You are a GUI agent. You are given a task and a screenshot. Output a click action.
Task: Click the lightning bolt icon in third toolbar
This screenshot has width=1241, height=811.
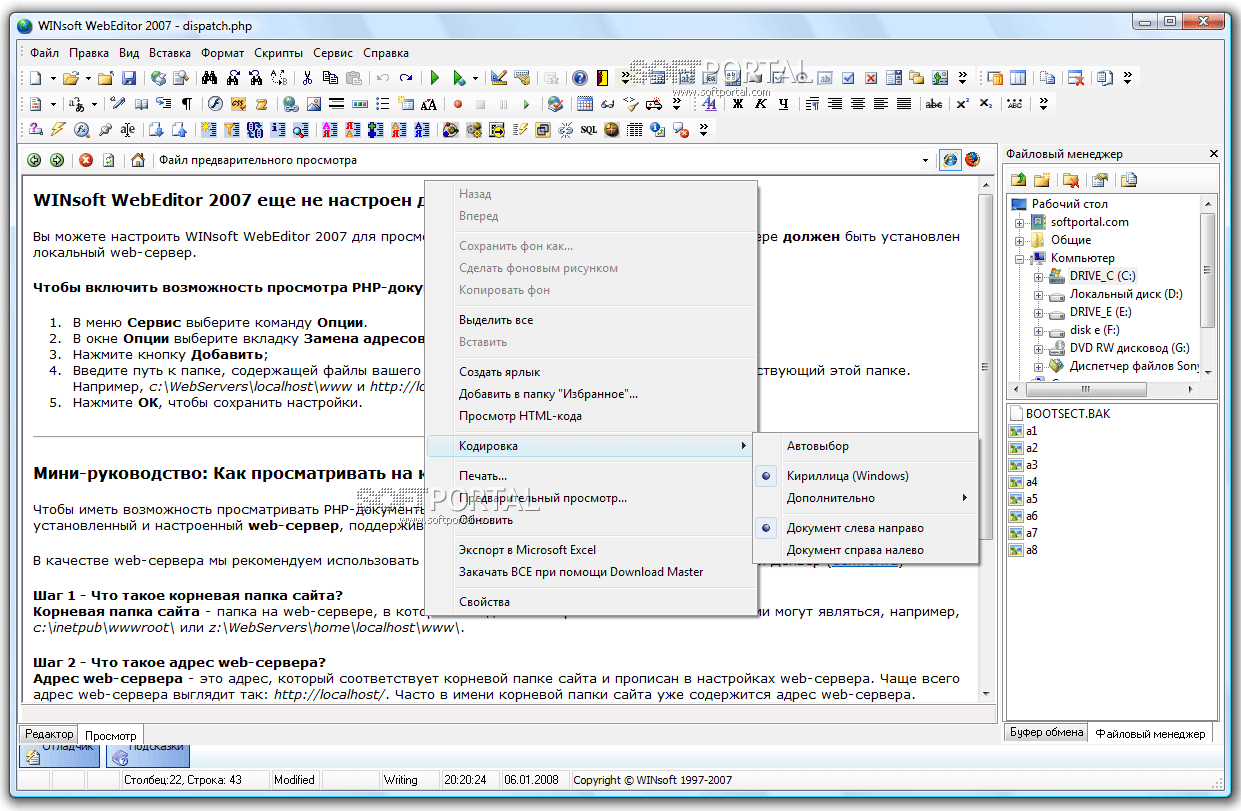click(x=58, y=130)
